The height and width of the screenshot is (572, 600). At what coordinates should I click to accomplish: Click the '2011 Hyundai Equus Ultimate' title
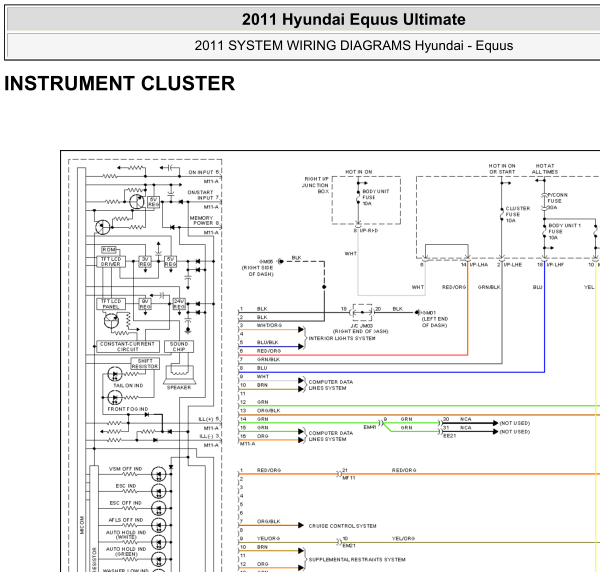353,20
